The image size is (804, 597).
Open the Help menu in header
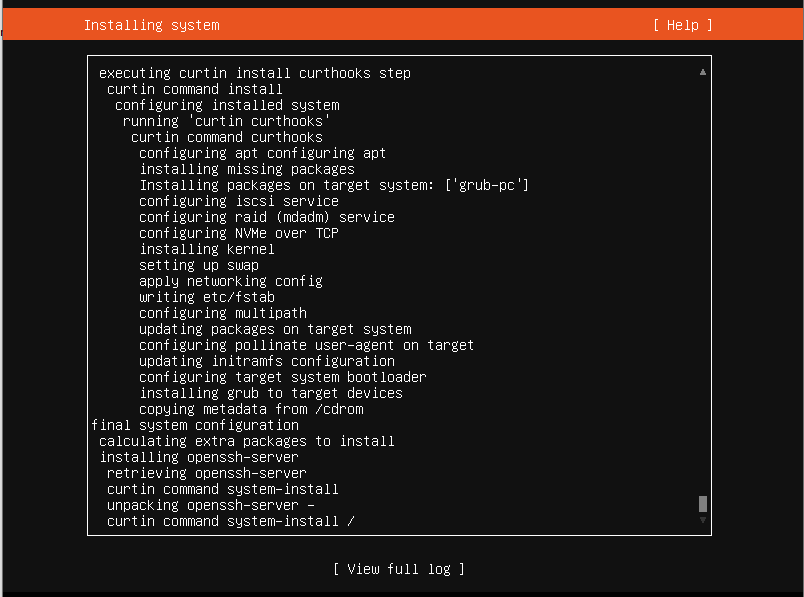coord(683,25)
